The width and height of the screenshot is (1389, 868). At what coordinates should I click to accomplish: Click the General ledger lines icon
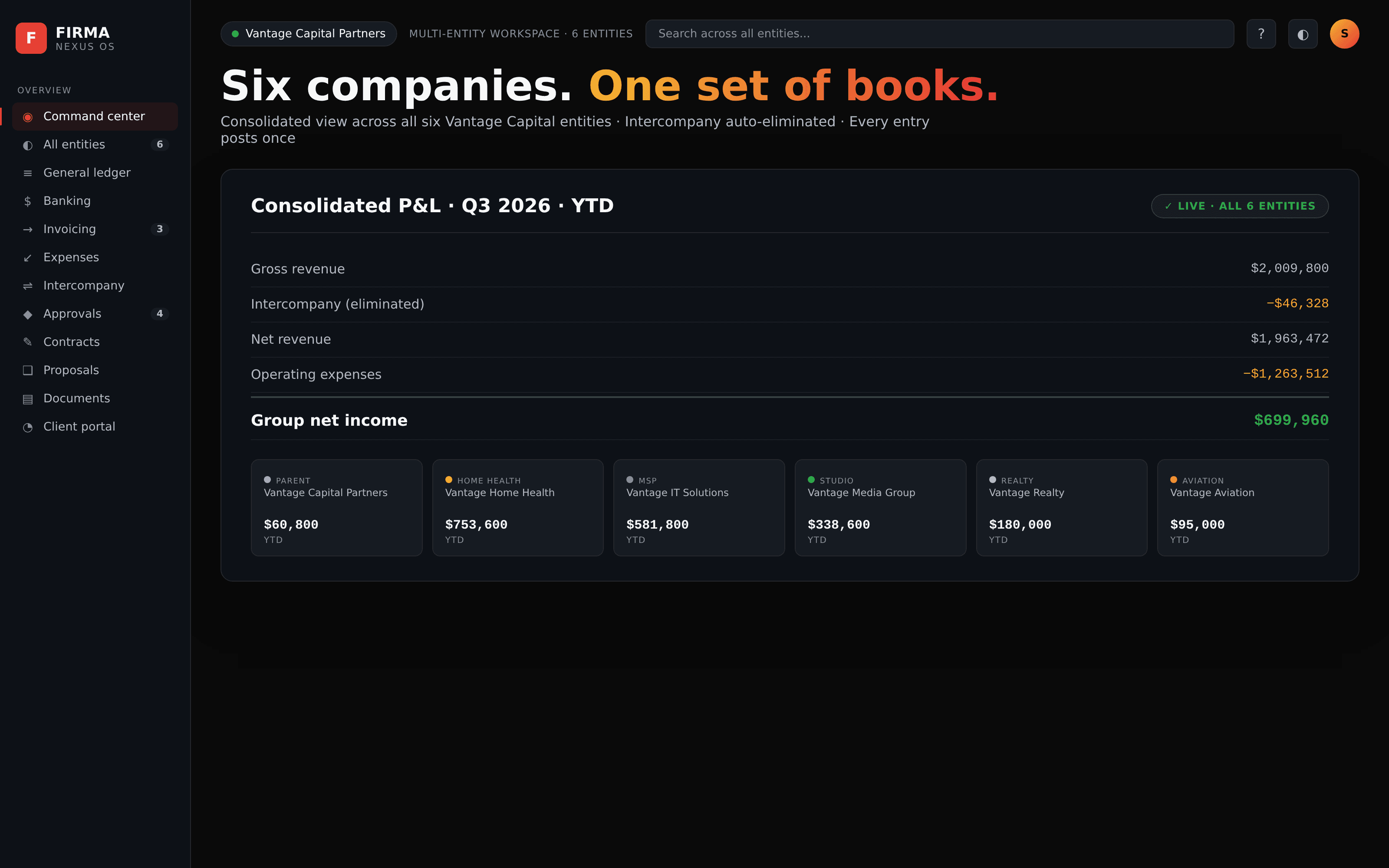tap(27, 173)
